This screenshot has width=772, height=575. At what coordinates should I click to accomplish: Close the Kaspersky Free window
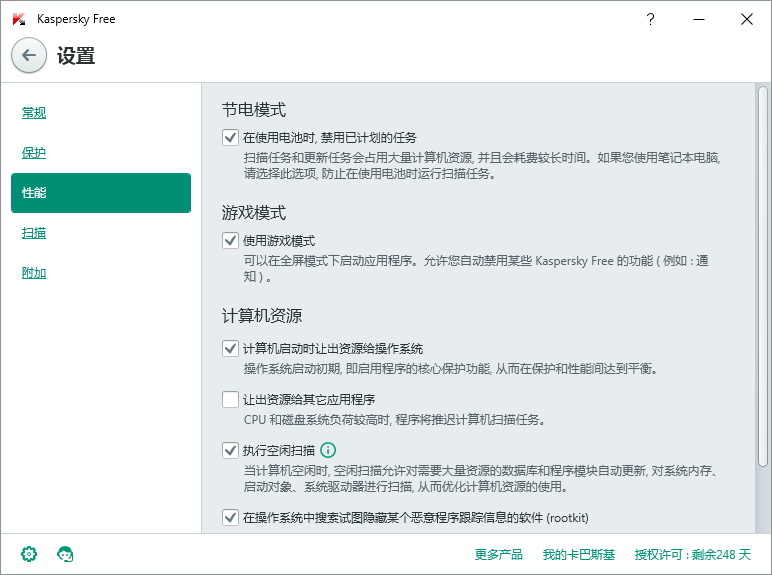pyautogui.click(x=747, y=19)
